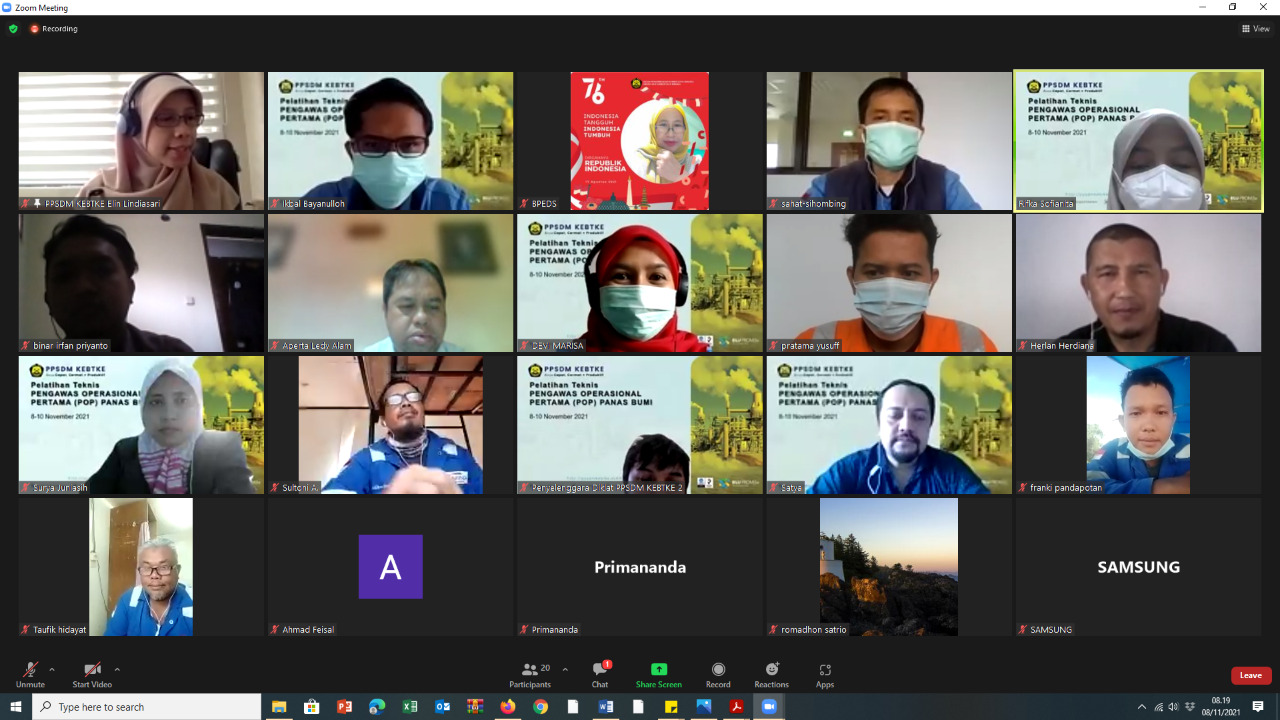Open the View layout menu
The height and width of the screenshot is (720, 1280).
[1255, 29]
